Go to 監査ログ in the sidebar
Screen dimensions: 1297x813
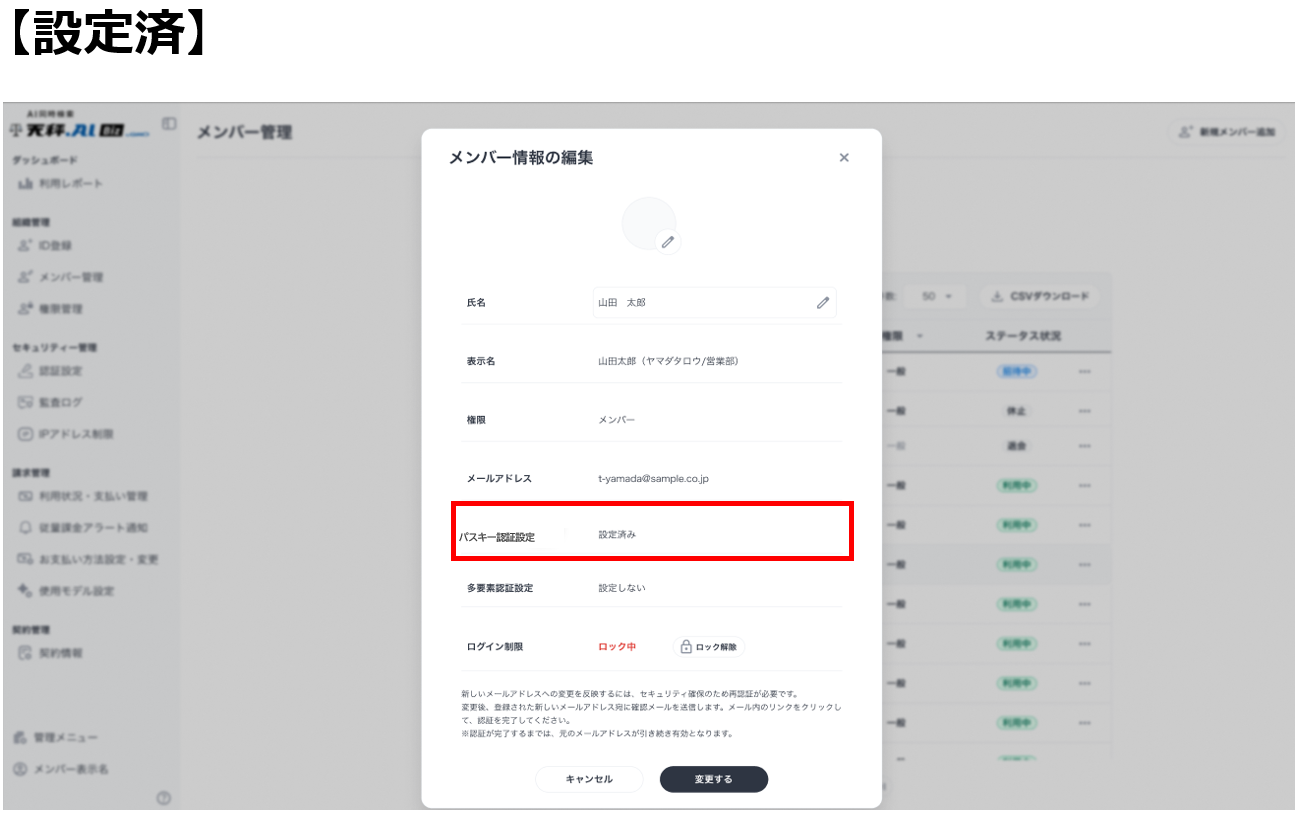[x=61, y=403]
